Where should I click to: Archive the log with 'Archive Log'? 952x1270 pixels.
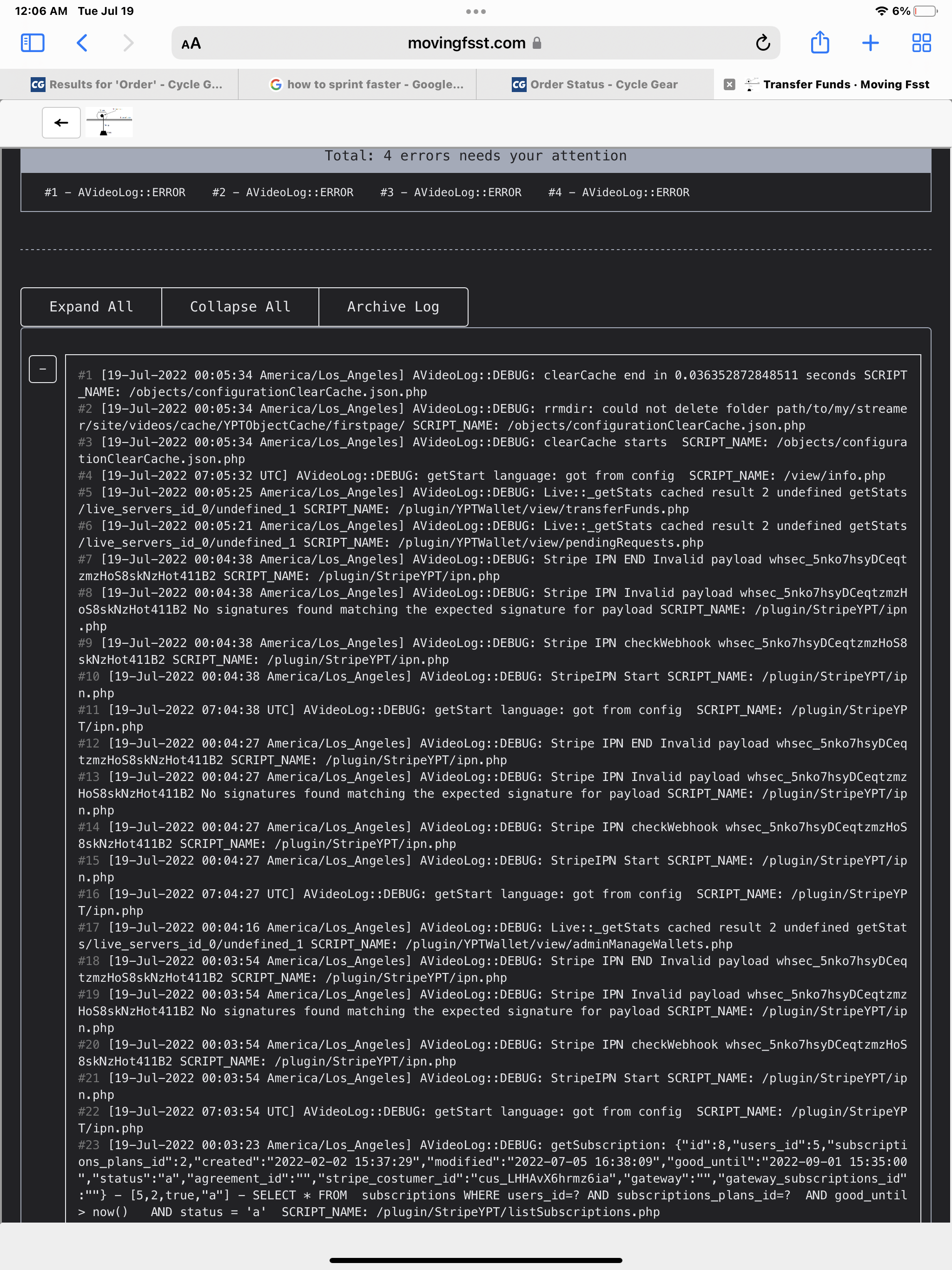[393, 307]
